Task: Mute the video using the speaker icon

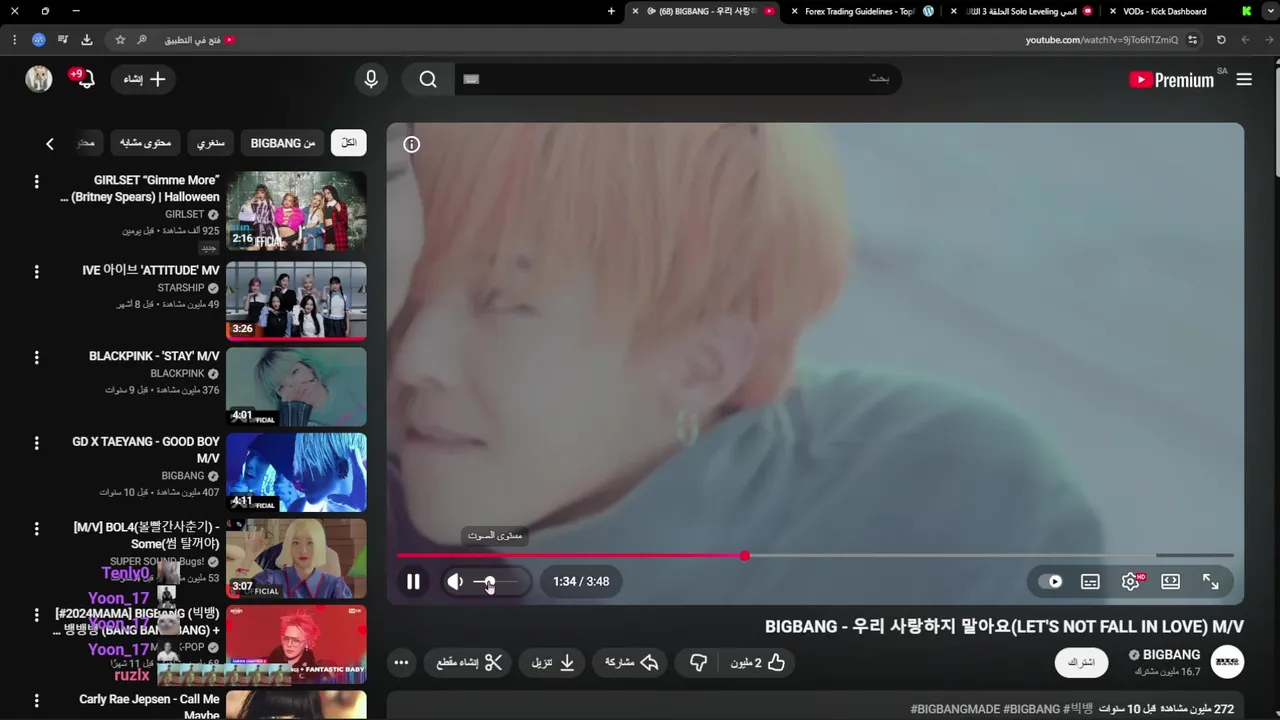Action: point(455,581)
